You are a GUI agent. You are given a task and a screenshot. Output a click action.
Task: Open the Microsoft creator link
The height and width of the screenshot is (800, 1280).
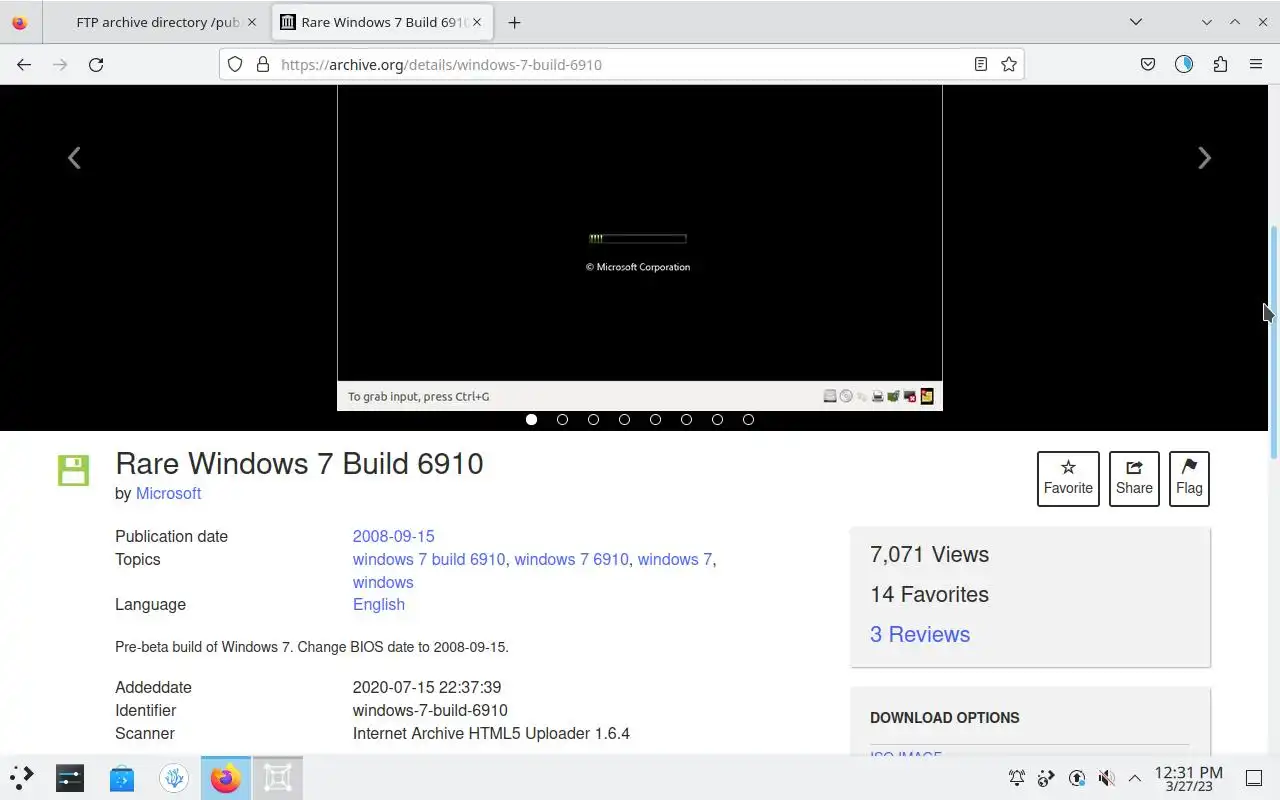pos(168,493)
